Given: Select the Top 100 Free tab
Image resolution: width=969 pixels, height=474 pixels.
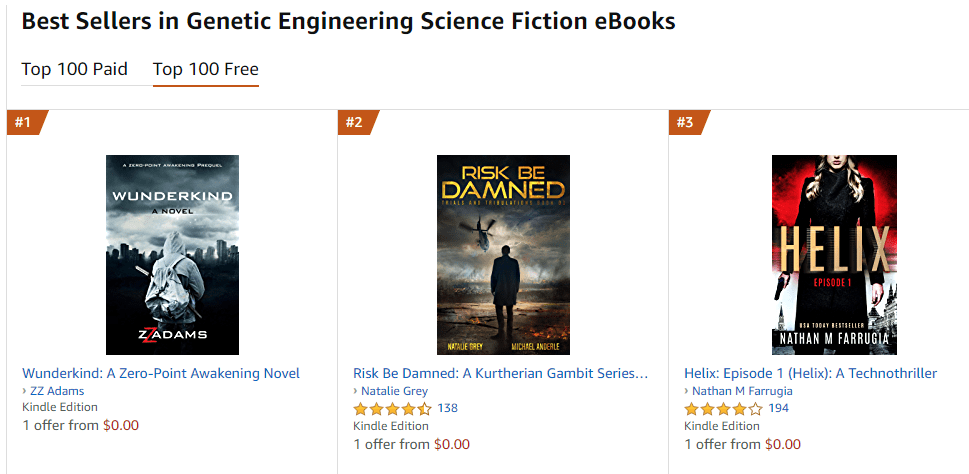Looking at the screenshot, I should pyautogui.click(x=205, y=69).
